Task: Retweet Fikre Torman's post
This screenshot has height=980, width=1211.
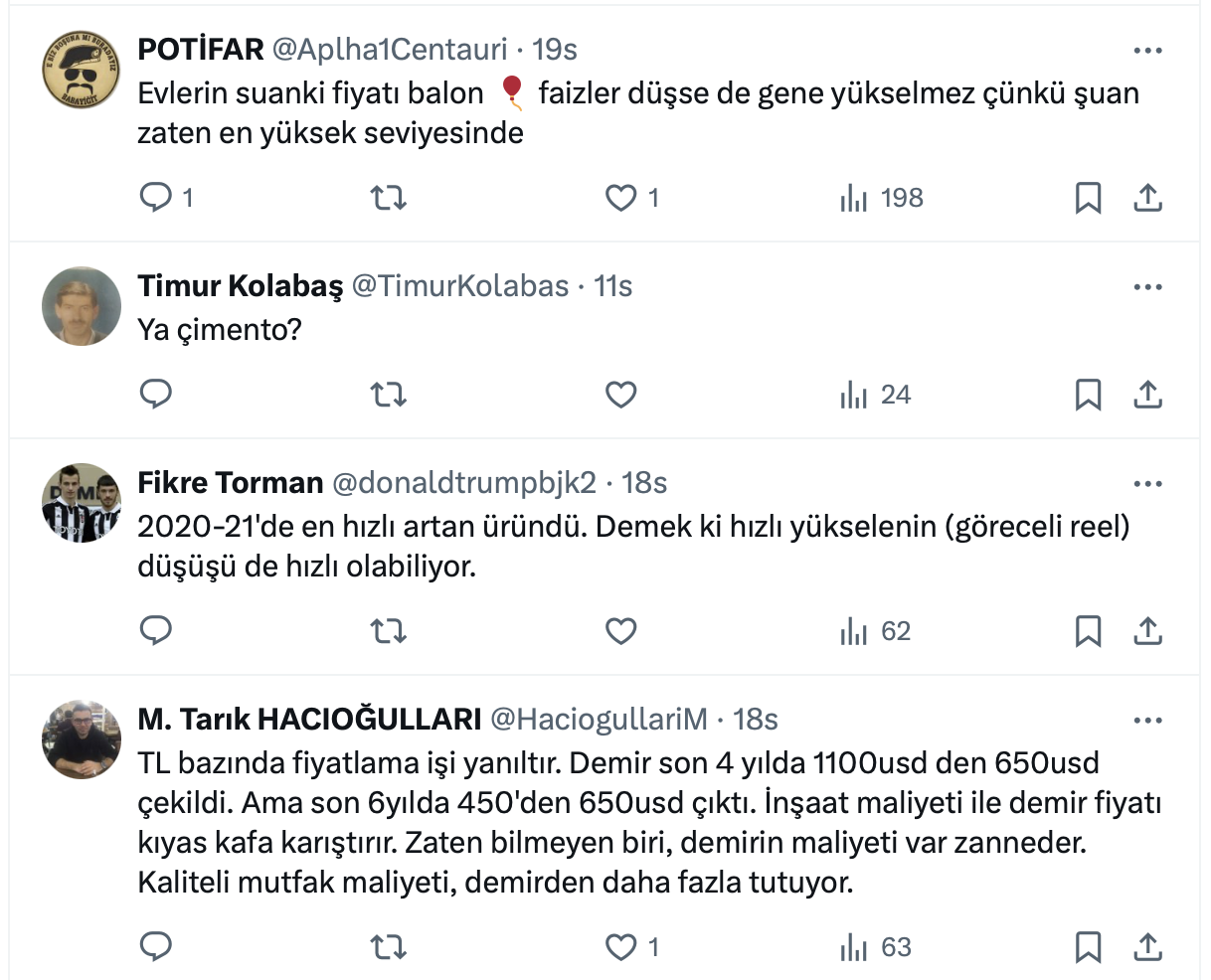Action: coord(388,631)
